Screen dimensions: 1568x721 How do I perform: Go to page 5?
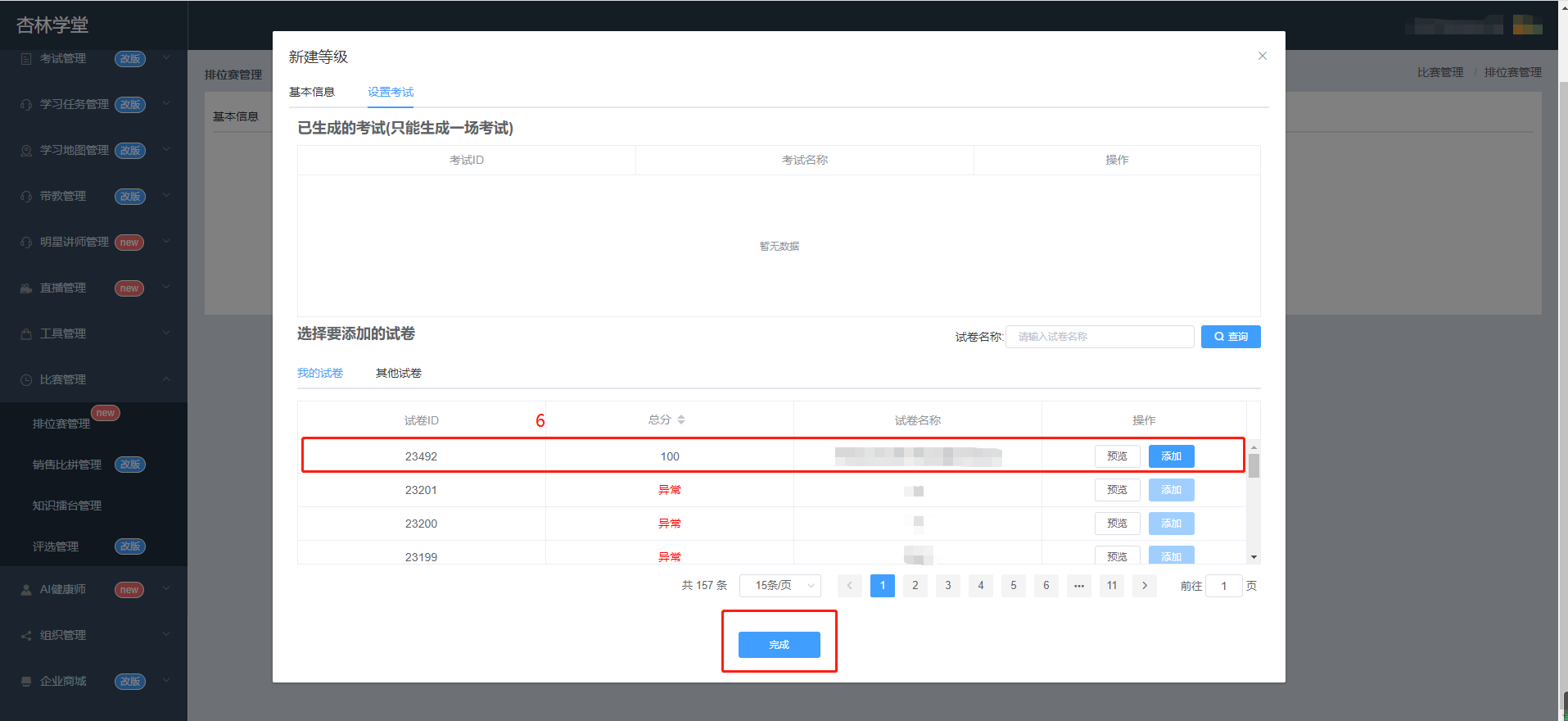click(1014, 586)
